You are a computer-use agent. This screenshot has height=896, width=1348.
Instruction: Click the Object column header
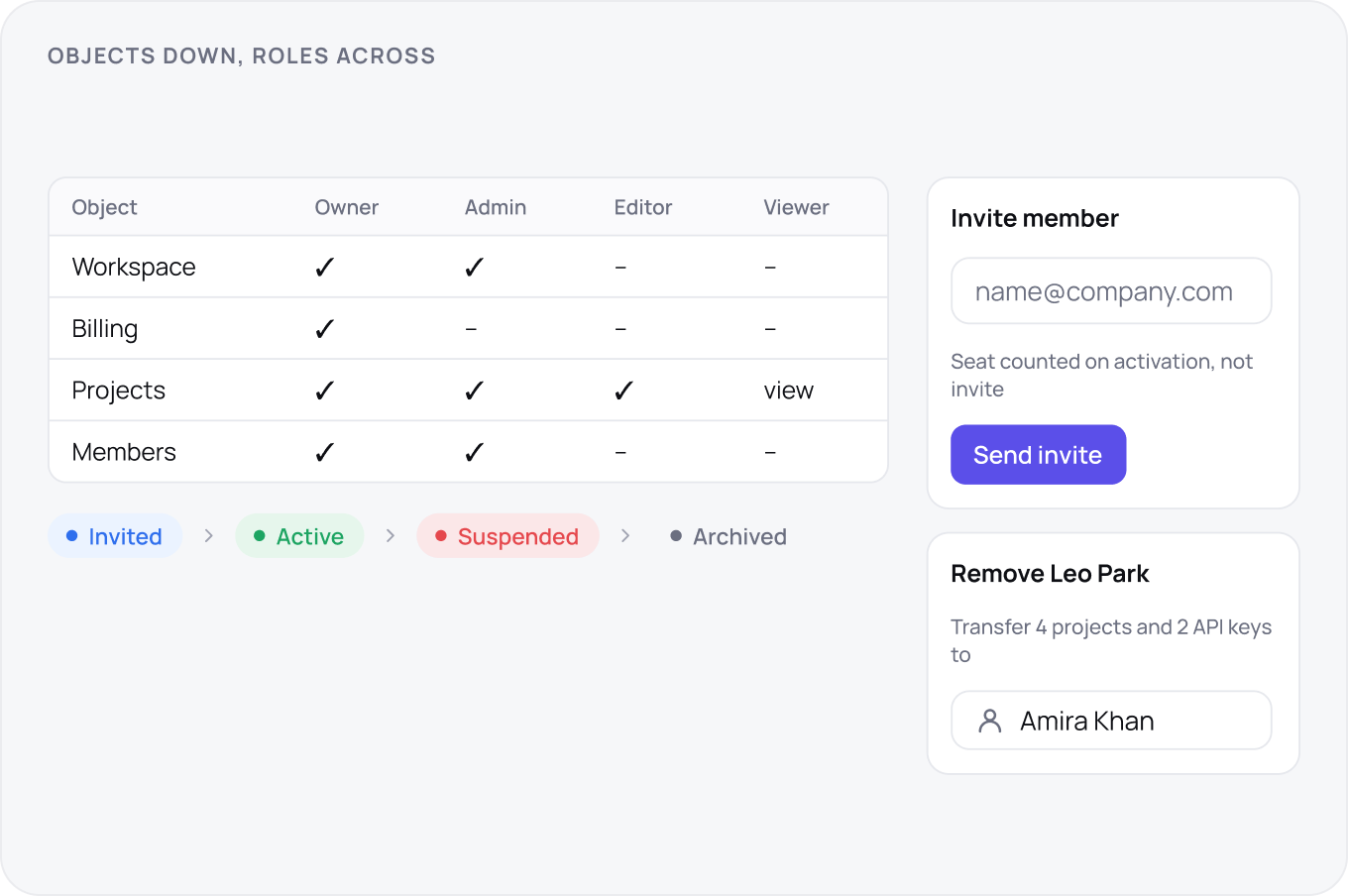pyautogui.click(x=104, y=207)
